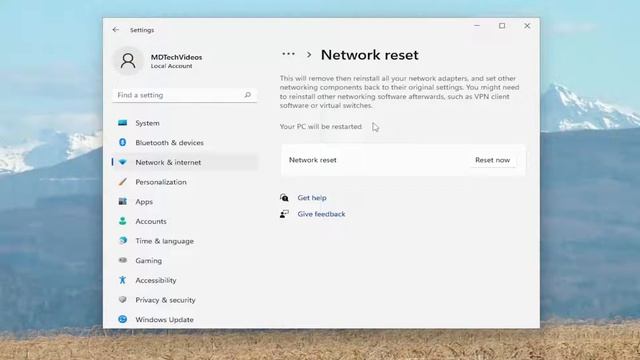640x360 pixels.
Task: Select Network & internet category
Action: [185, 162]
